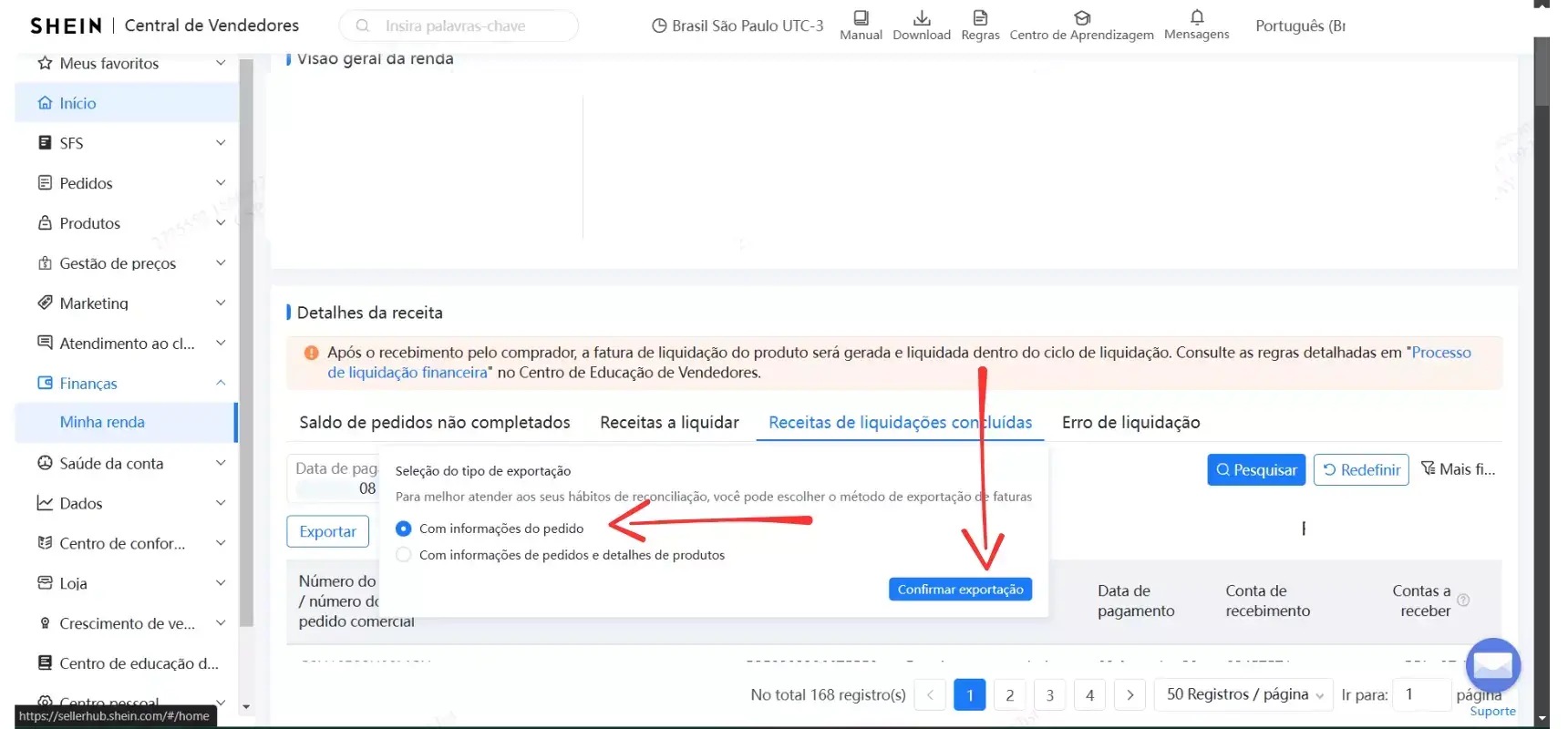Viewport: 1568px width, 729px height.
Task: Click the sidebar vertical scrollbar
Action: (x=246, y=343)
